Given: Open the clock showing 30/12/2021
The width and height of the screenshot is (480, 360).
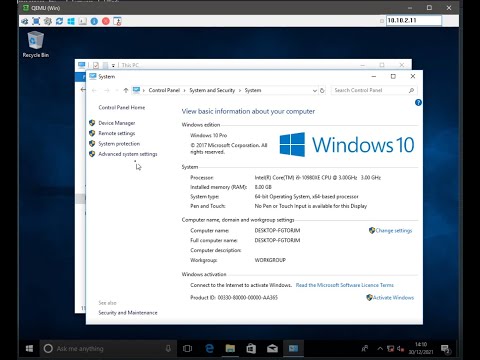Looking at the screenshot, I should (421, 348).
